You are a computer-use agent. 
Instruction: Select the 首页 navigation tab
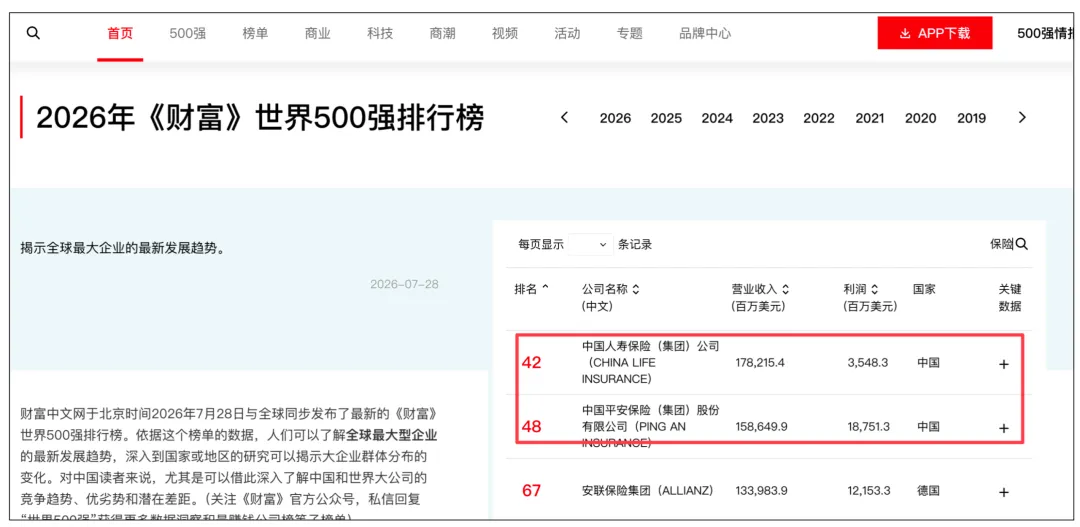click(x=120, y=33)
